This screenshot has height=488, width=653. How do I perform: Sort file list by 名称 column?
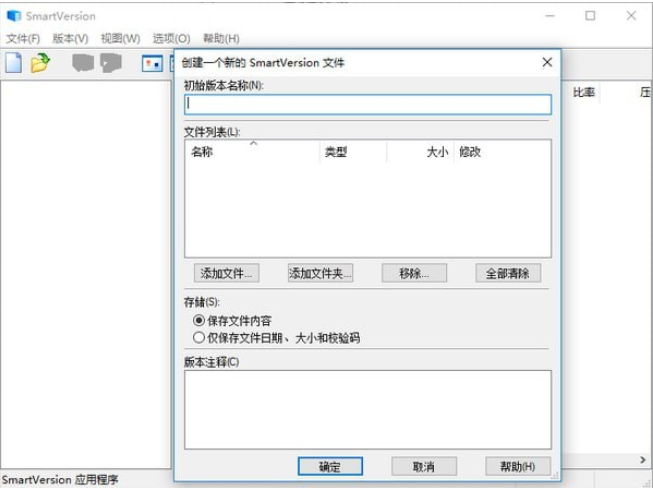[x=252, y=152]
